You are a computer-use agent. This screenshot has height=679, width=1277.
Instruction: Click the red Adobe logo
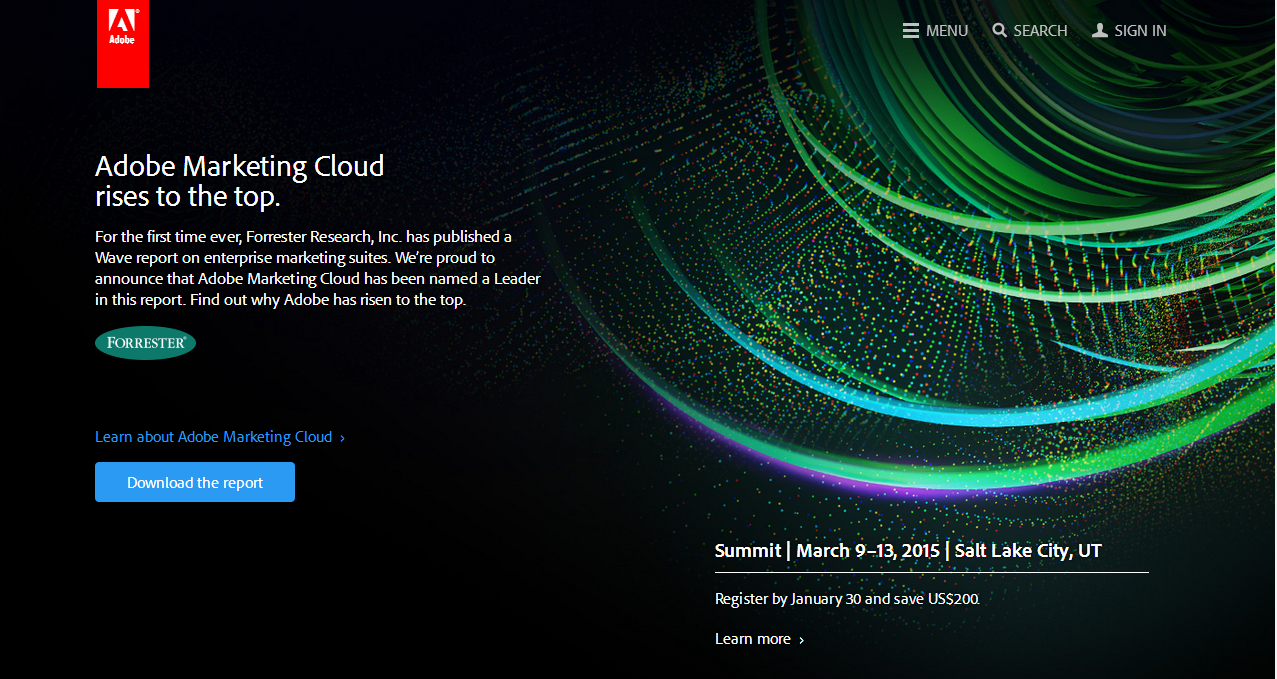(123, 44)
